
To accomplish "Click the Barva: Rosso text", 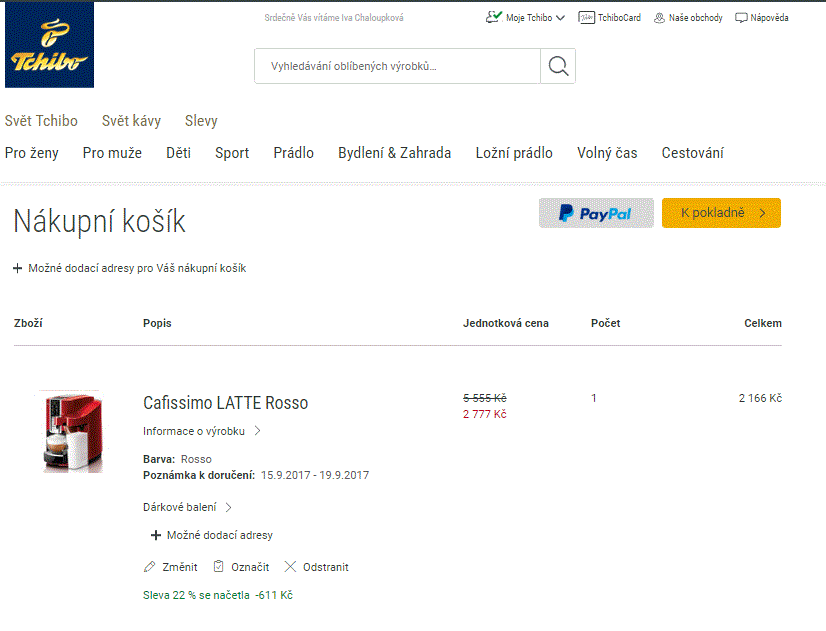I will (178, 459).
